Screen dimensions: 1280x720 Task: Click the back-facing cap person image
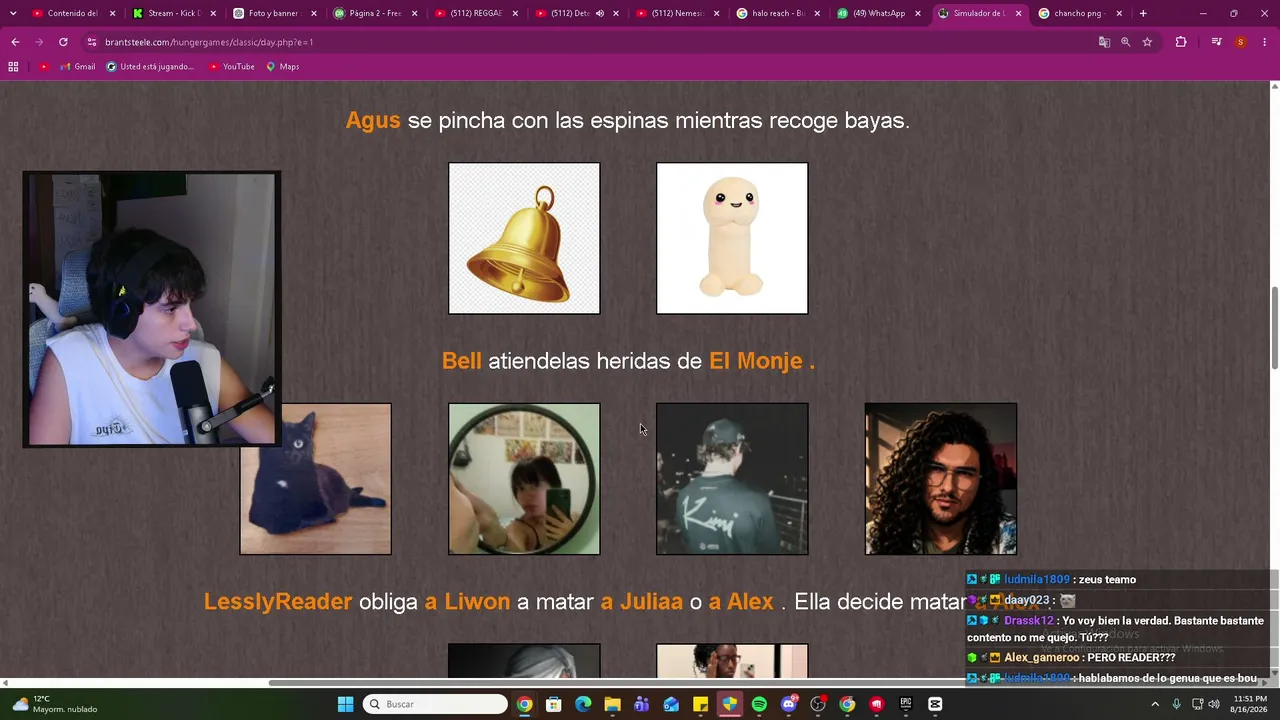click(x=732, y=479)
